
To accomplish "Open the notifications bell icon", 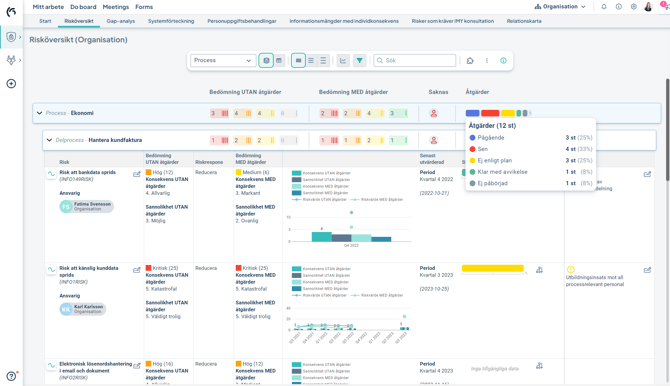I will 604,7.
